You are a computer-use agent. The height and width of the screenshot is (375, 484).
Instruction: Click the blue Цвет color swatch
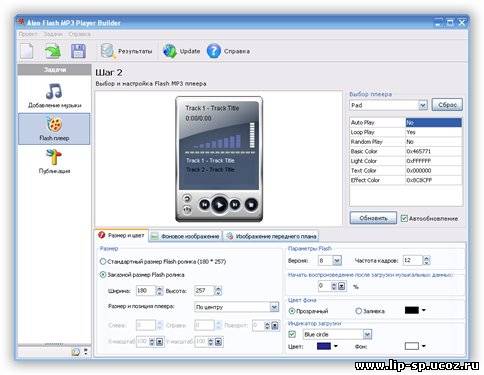tap(324, 346)
